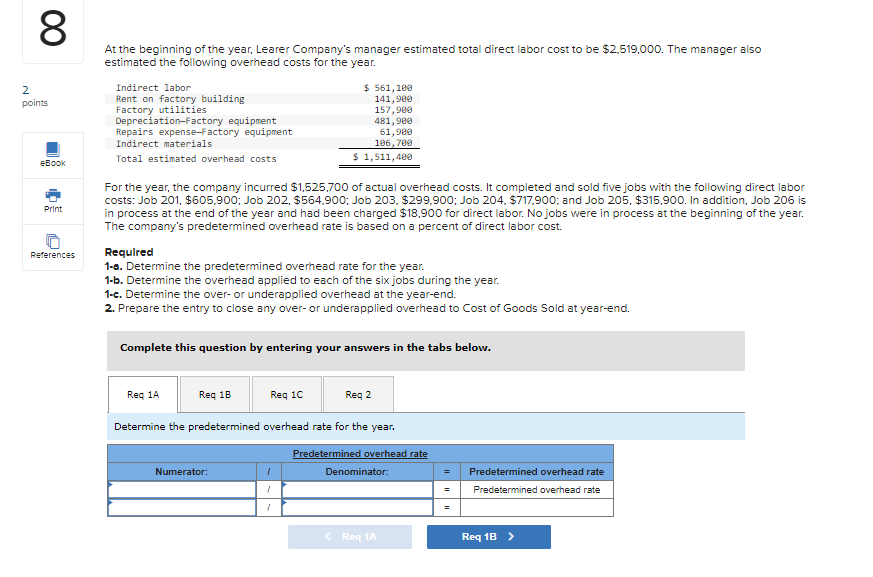
Task: Select the 'Denominator:' column header
Action: coord(357,472)
